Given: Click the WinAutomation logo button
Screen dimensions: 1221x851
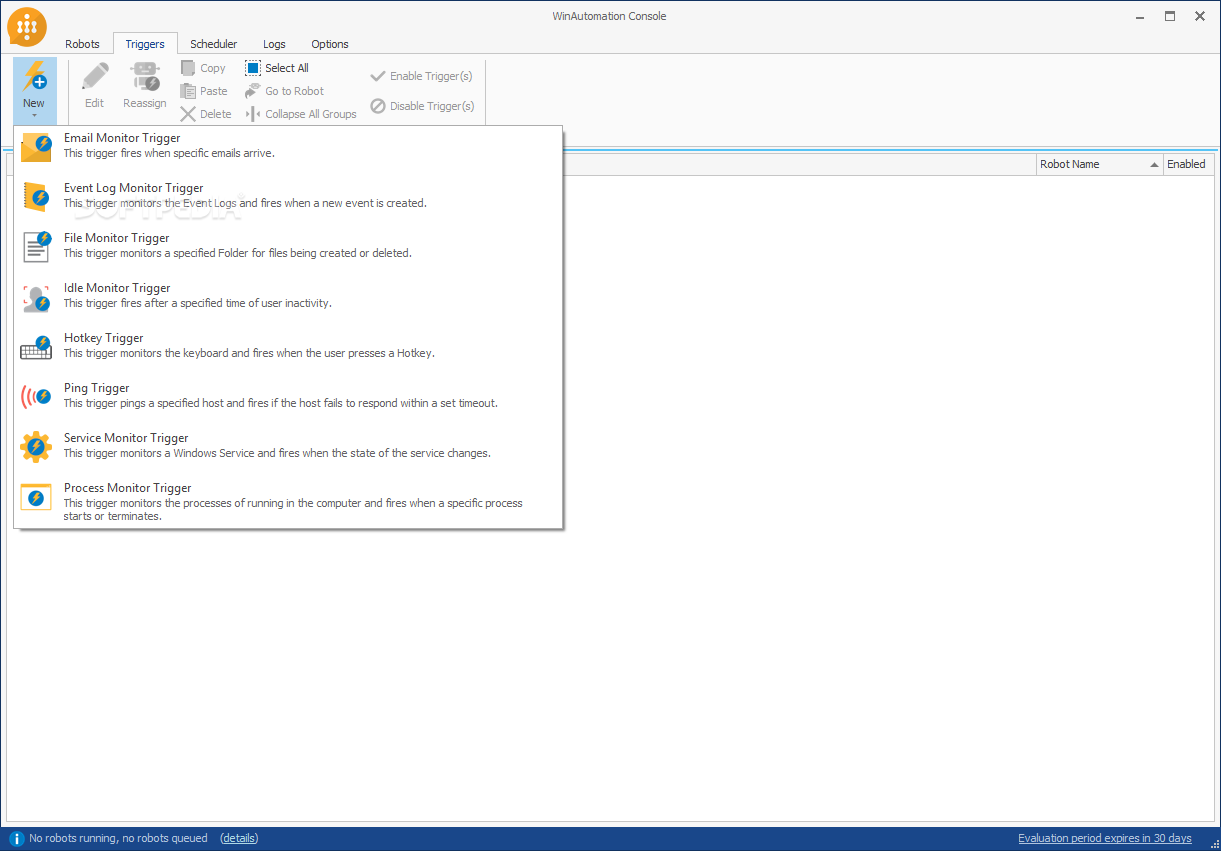Looking at the screenshot, I should pos(27,27).
